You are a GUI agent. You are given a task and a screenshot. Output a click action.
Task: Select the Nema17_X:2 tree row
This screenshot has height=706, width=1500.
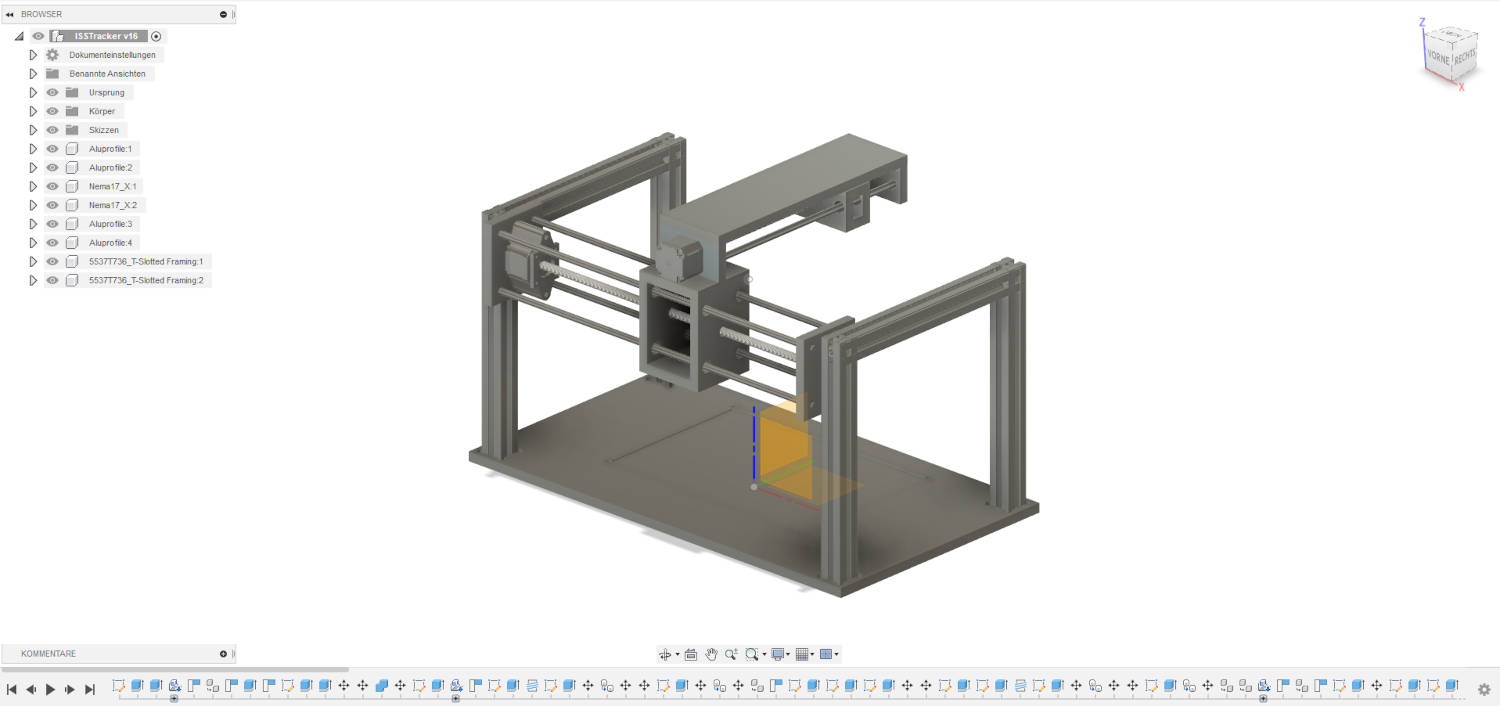click(94, 205)
